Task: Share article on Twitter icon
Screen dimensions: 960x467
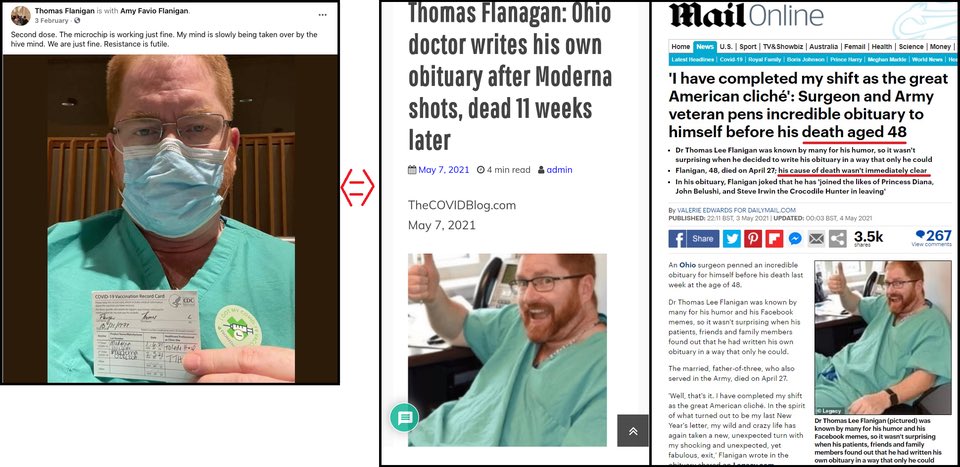Action: pyautogui.click(x=732, y=239)
